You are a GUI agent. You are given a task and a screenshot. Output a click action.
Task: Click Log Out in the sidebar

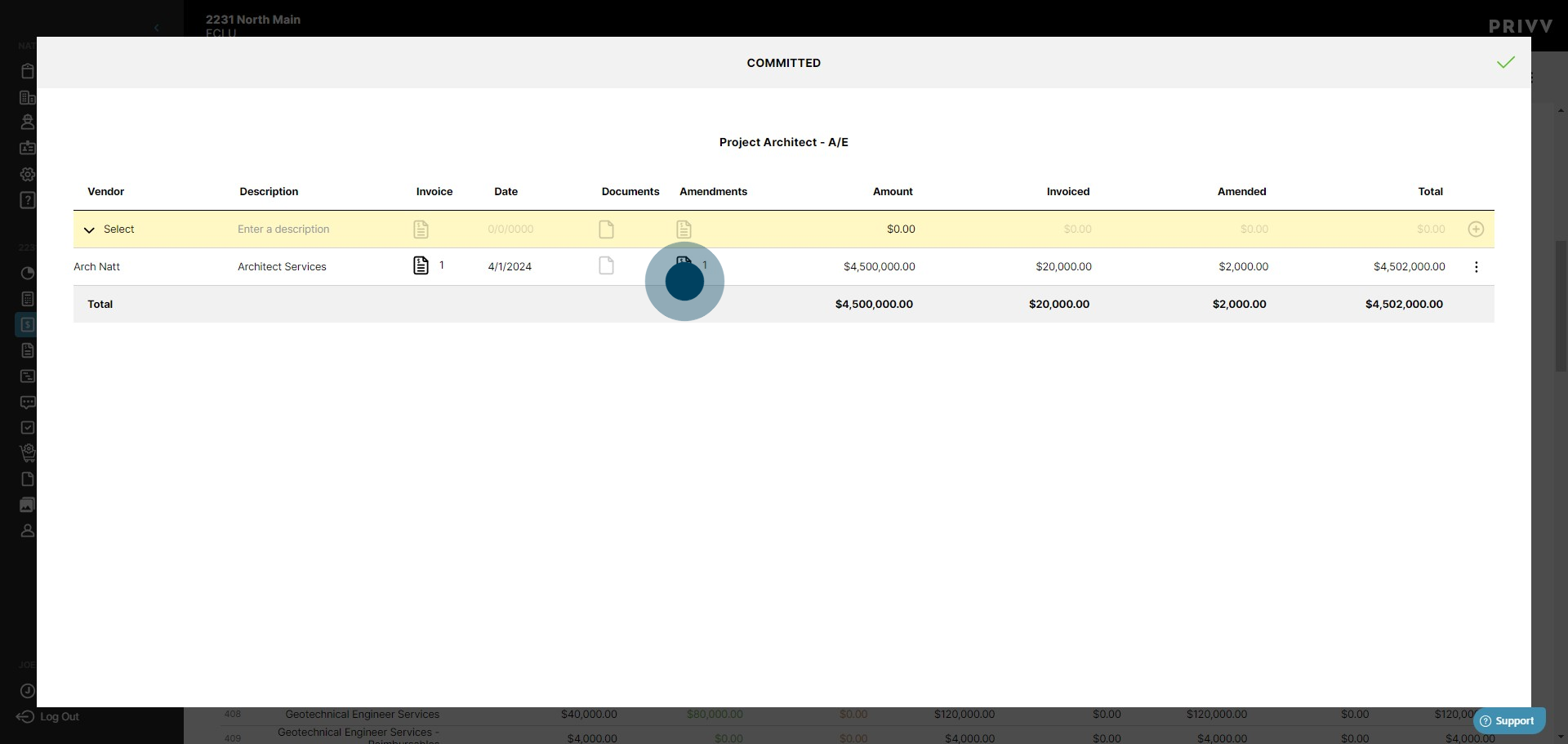[x=48, y=717]
